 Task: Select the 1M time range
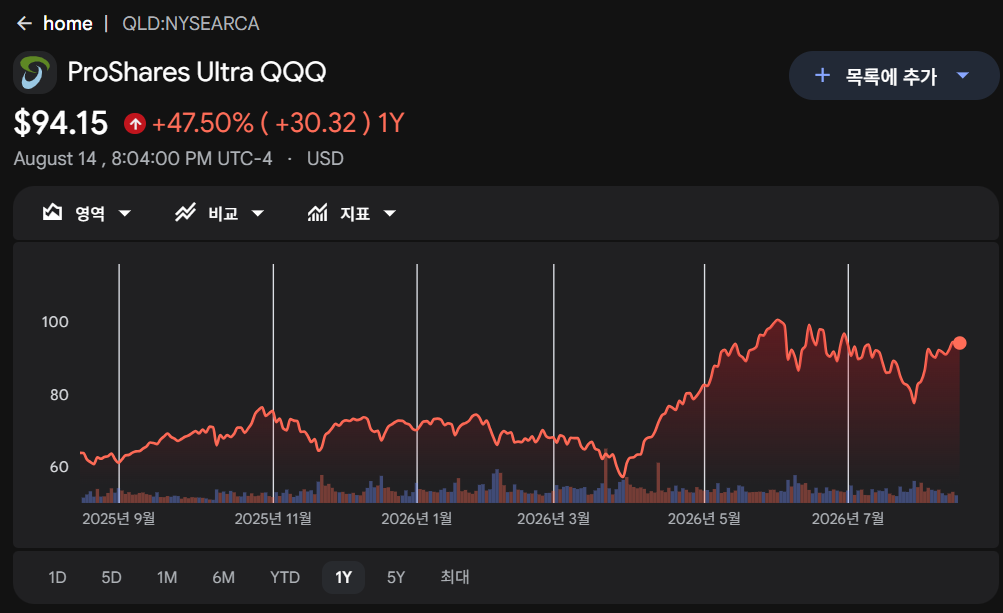point(167,577)
